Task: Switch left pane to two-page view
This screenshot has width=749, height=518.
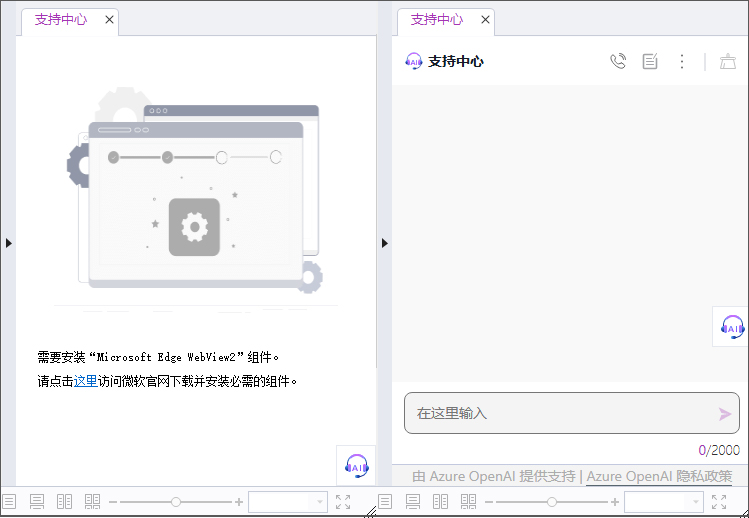Action: pos(65,502)
